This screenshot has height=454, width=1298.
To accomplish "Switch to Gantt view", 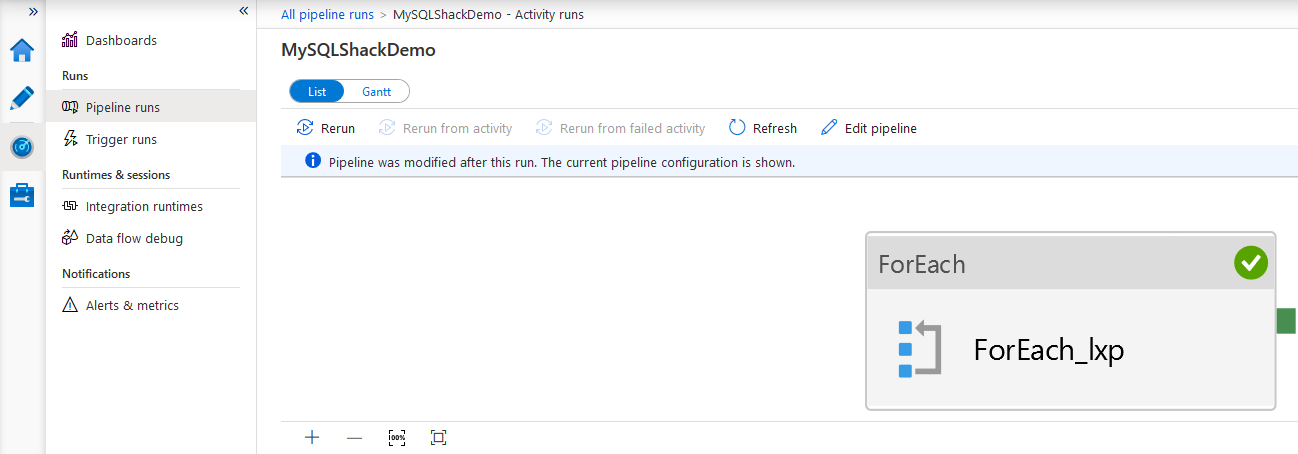I will click(x=376, y=91).
